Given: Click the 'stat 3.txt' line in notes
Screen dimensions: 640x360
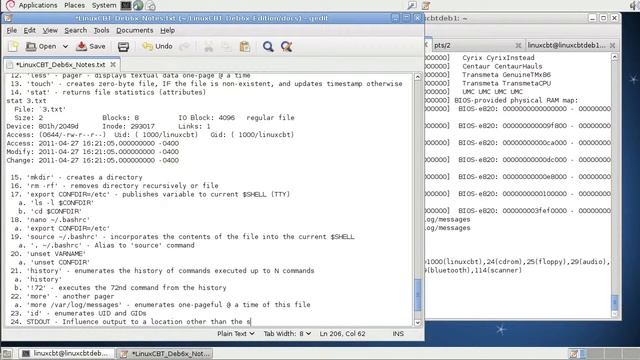Looking at the screenshot, I should [x=26, y=101].
